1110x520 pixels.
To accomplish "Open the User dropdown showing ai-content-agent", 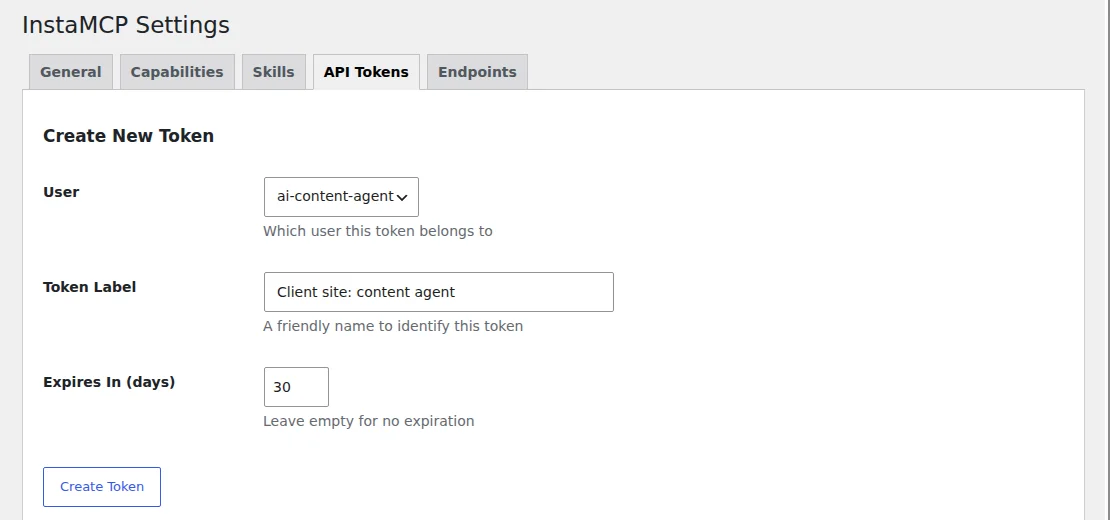I will [x=341, y=197].
